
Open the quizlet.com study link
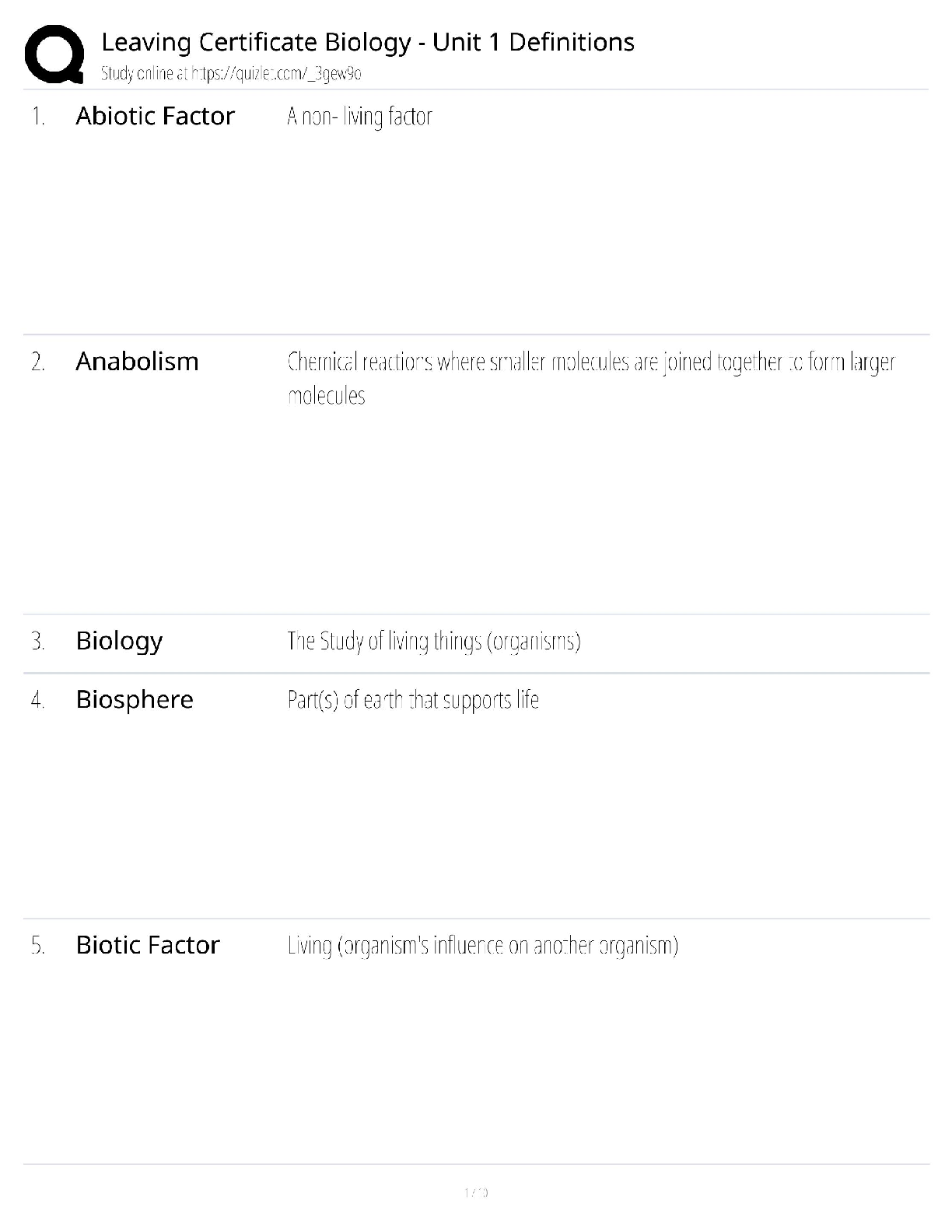click(x=277, y=74)
